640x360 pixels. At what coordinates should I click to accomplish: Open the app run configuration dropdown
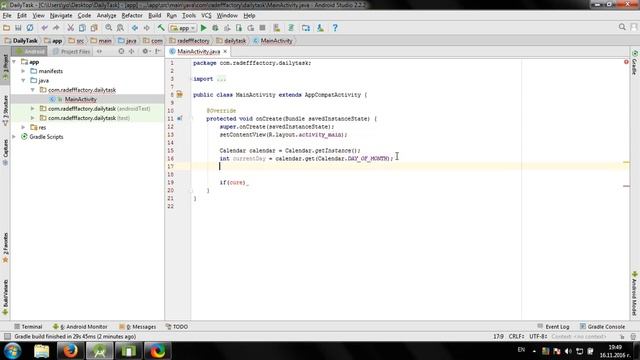pos(183,28)
